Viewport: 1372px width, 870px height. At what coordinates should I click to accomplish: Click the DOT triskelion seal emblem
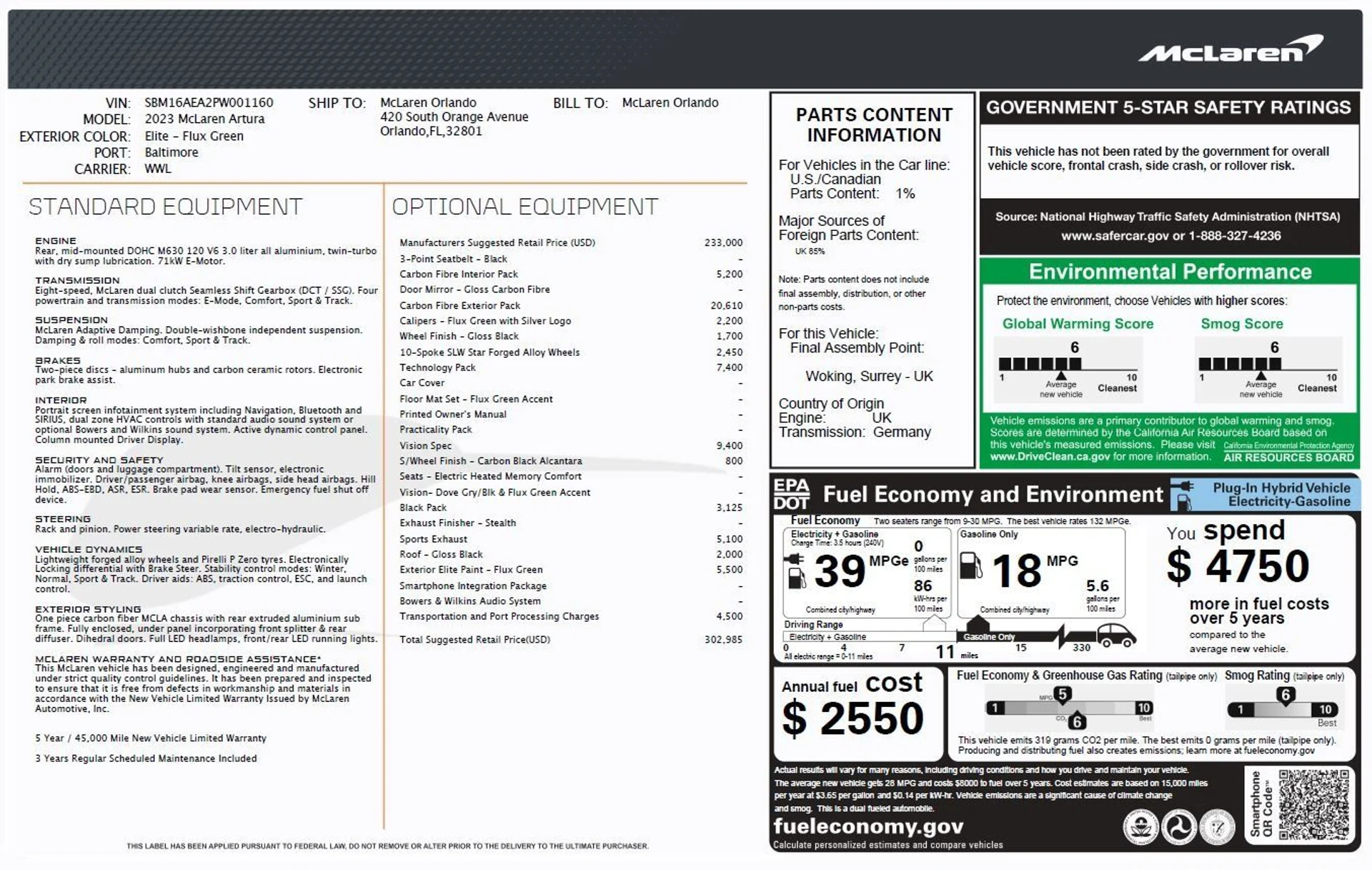1179,827
